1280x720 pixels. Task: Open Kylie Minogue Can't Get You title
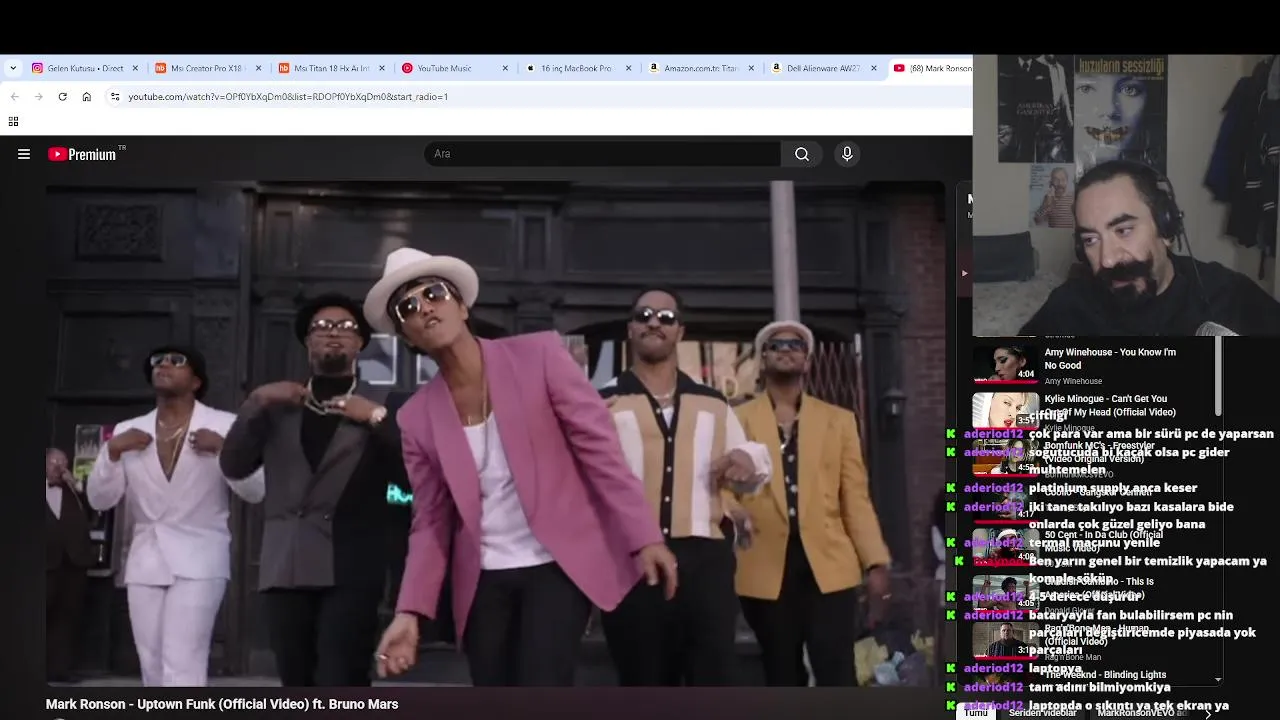(x=1110, y=405)
